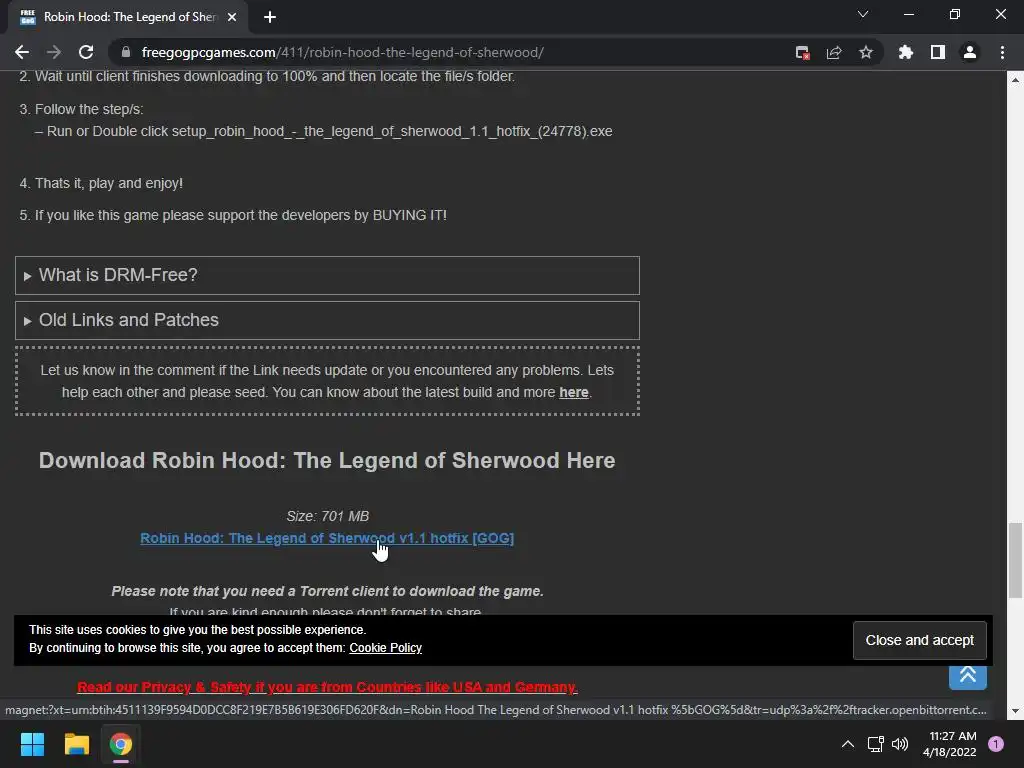Click the 'need a Torrent client' note
1024x768 pixels.
click(327, 591)
